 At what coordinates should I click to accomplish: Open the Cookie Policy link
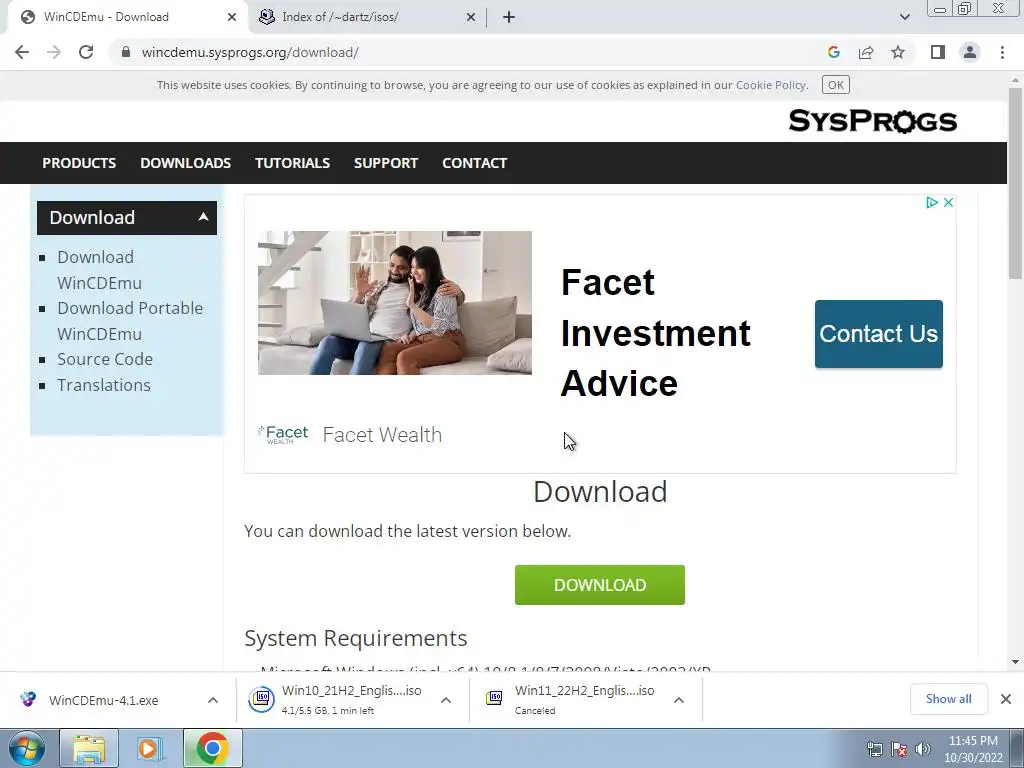click(x=771, y=85)
